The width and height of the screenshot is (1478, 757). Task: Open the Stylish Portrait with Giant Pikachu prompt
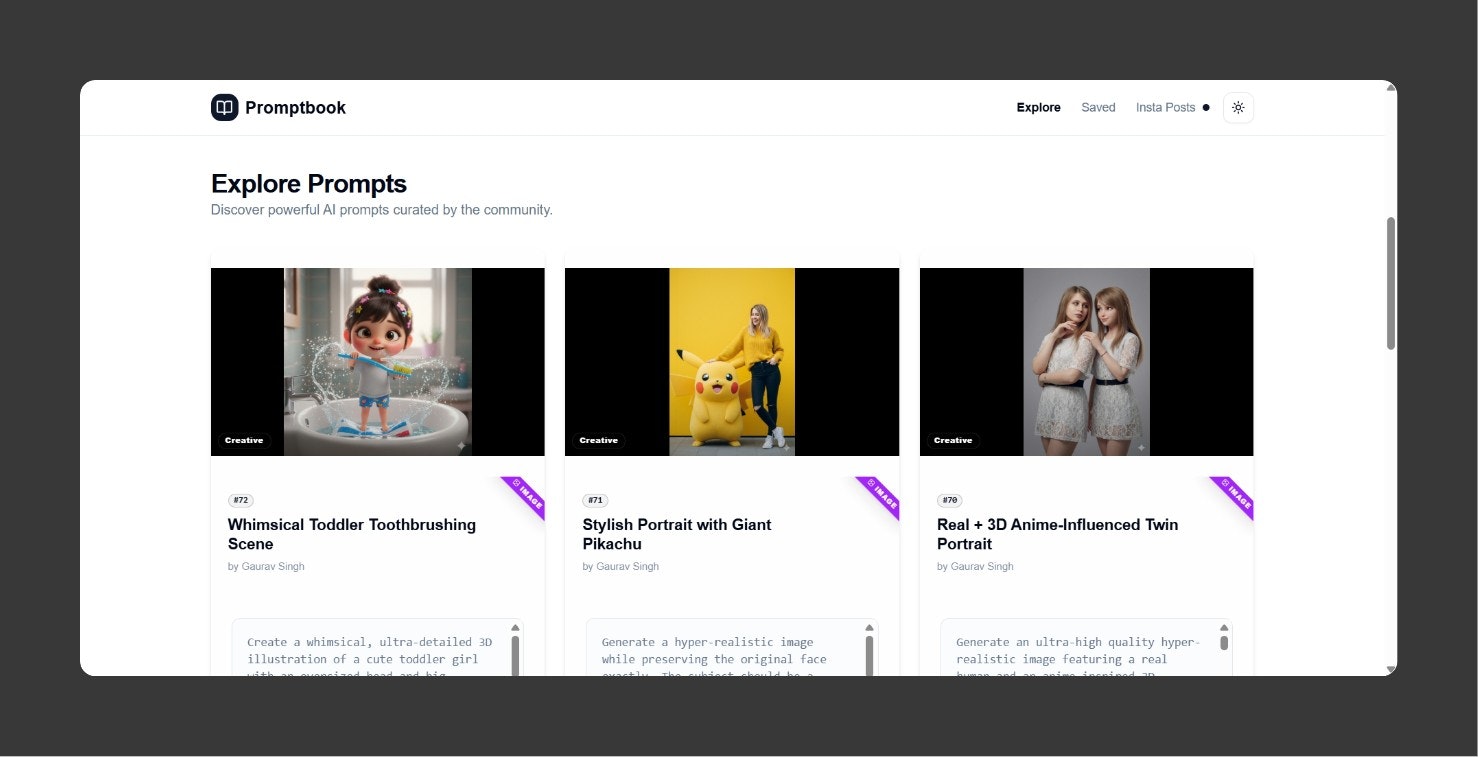coord(677,534)
